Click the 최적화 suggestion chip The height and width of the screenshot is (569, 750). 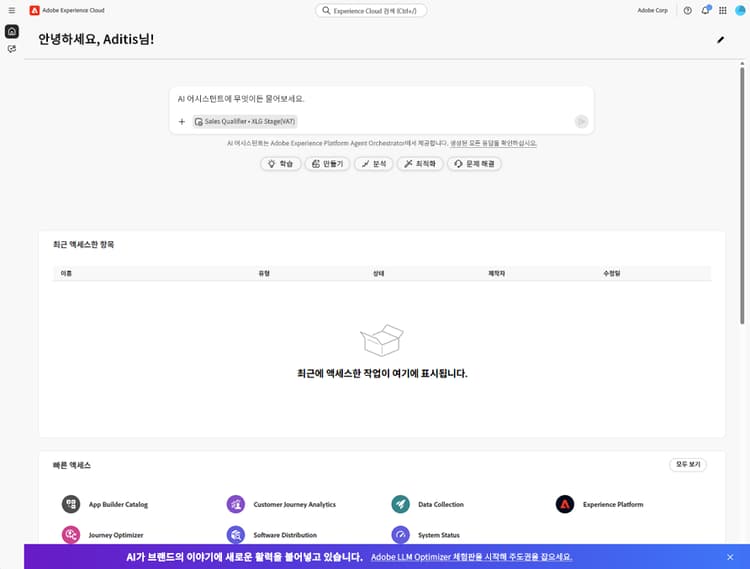tap(420, 164)
